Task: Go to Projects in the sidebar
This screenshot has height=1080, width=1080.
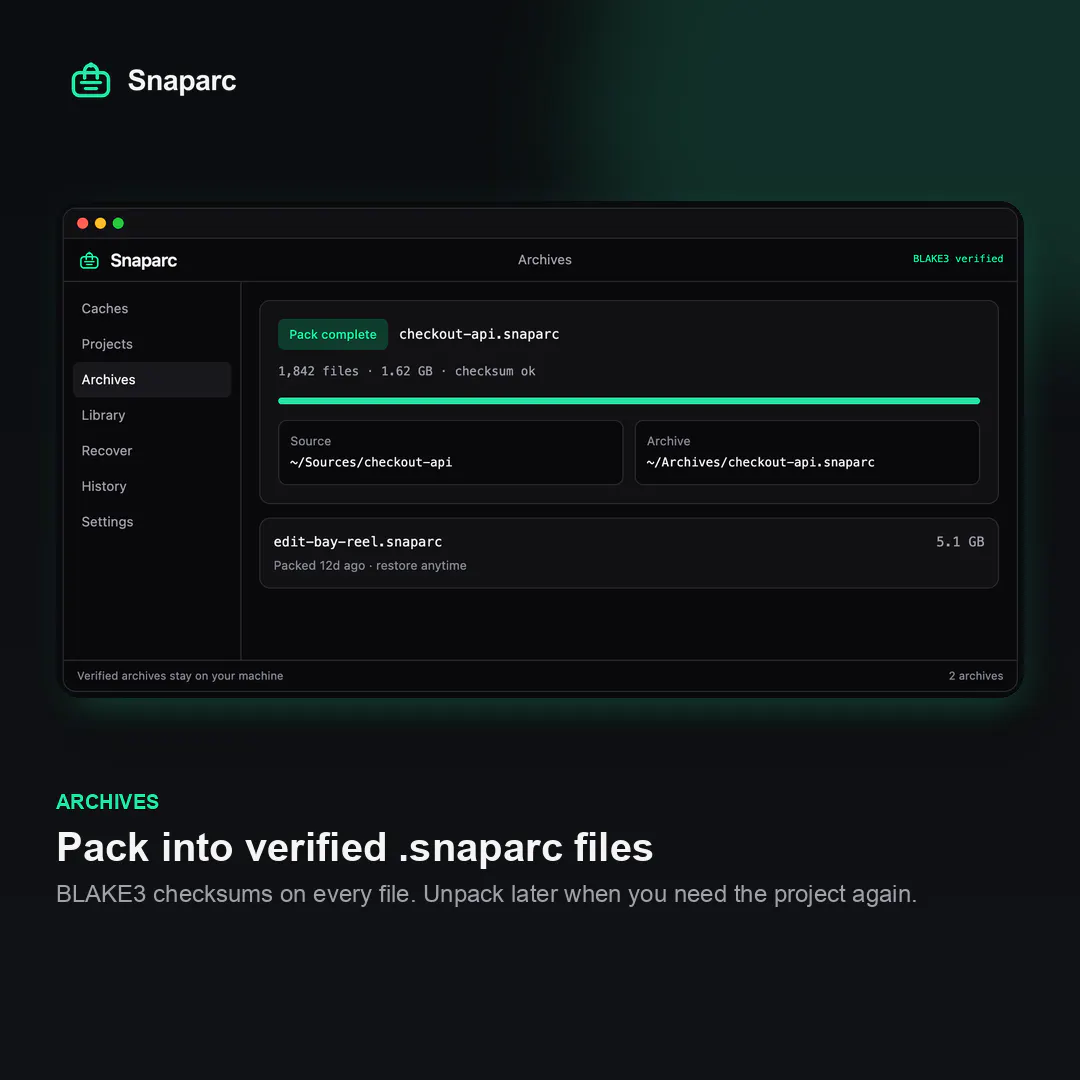Action: tap(152, 344)
